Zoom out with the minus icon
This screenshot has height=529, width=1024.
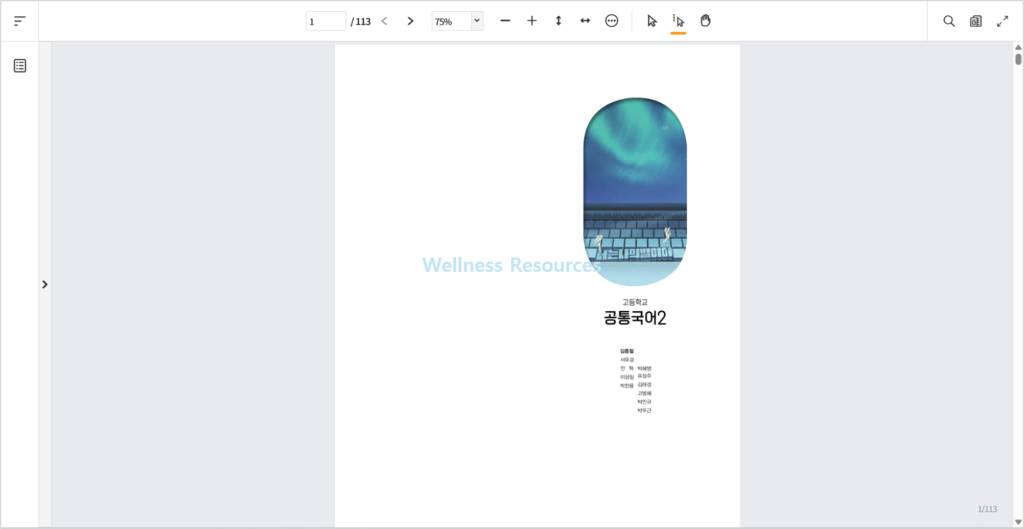(x=505, y=21)
